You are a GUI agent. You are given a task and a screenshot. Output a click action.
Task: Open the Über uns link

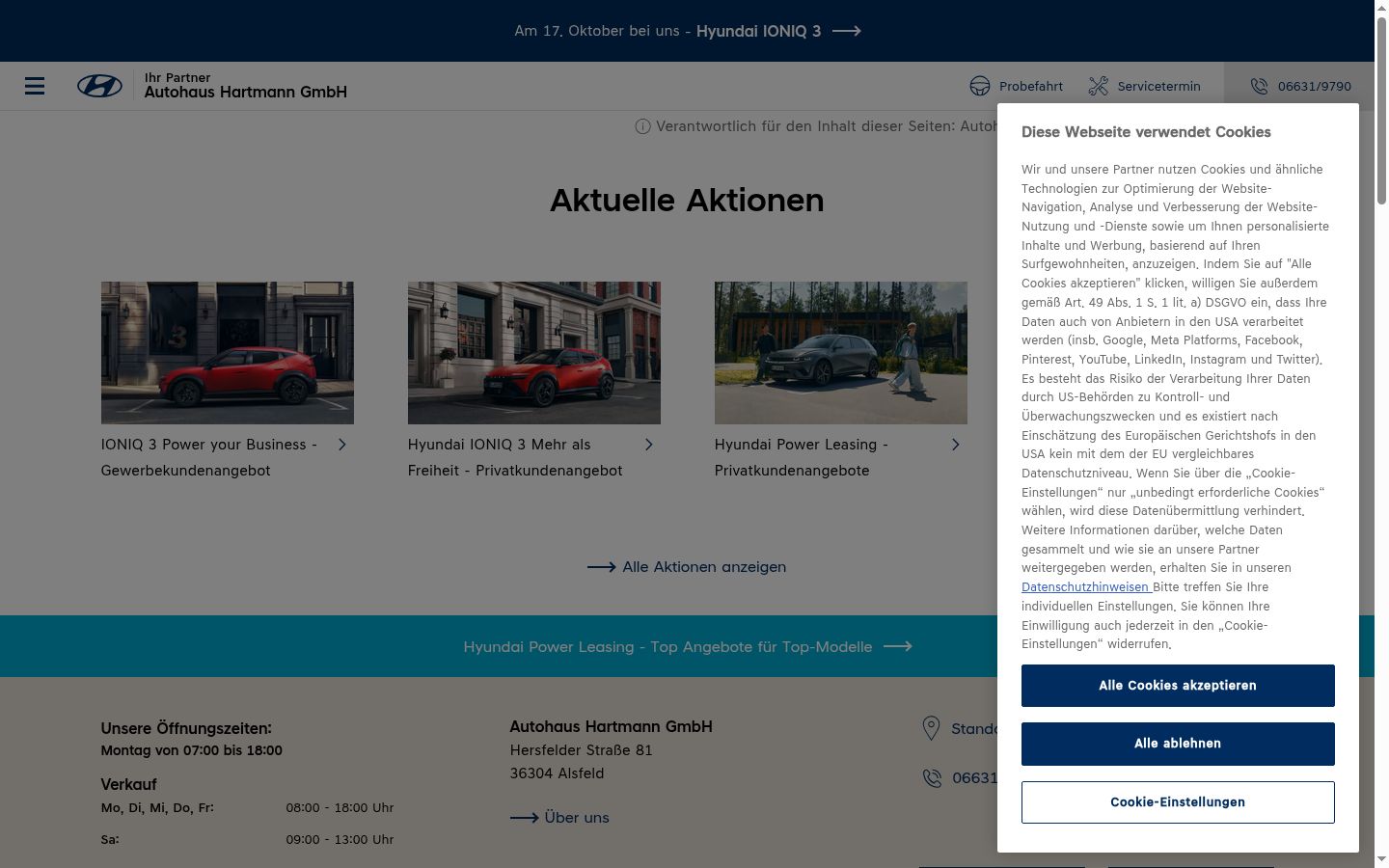pos(577,818)
